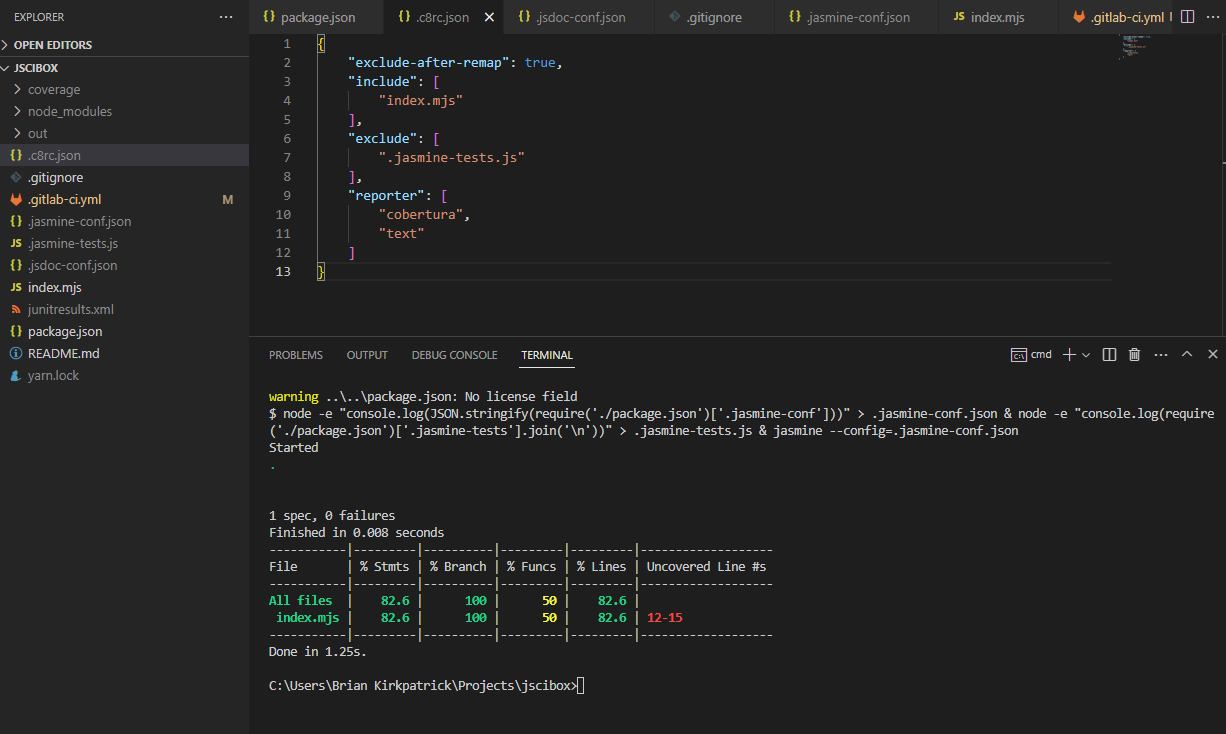1226x734 pixels.
Task: Open Explorer more actions ellipsis
Action: point(227,17)
